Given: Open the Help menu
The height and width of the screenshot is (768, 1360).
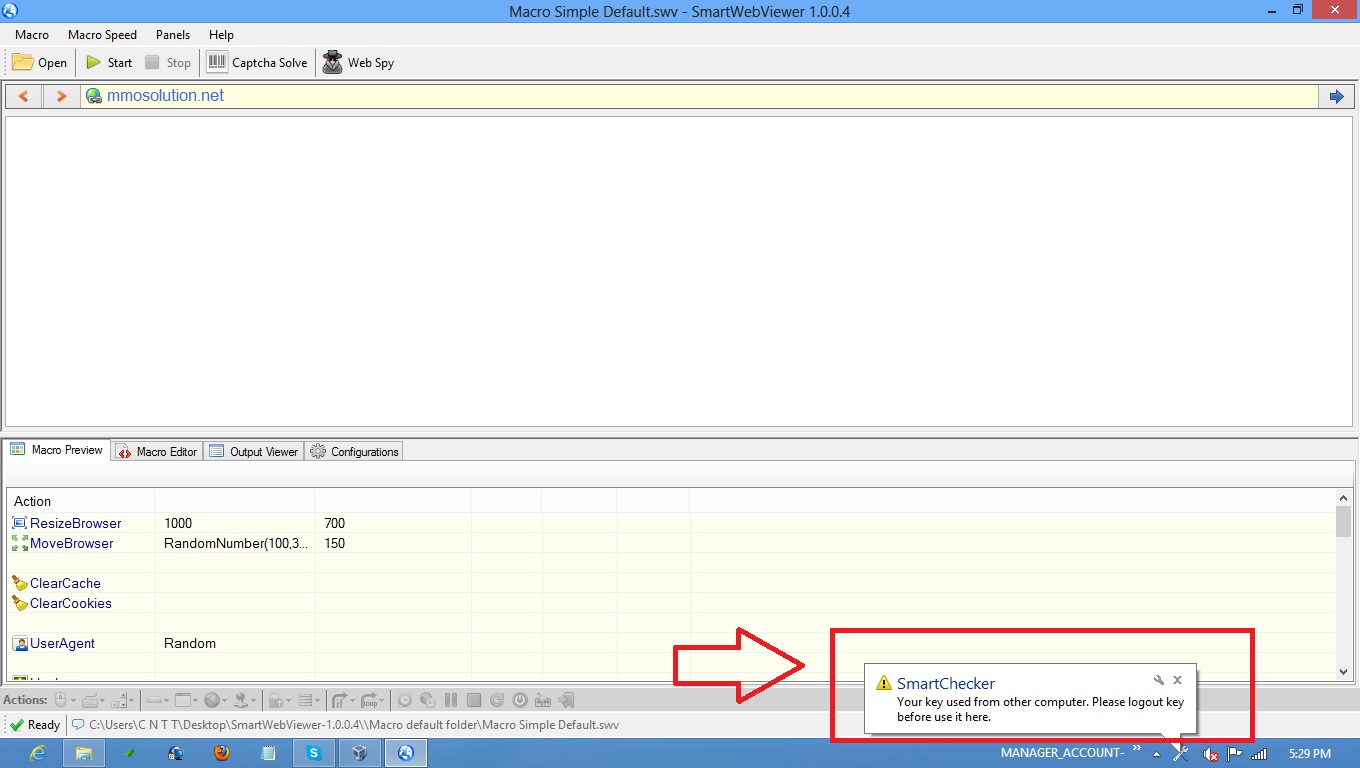Looking at the screenshot, I should [221, 35].
